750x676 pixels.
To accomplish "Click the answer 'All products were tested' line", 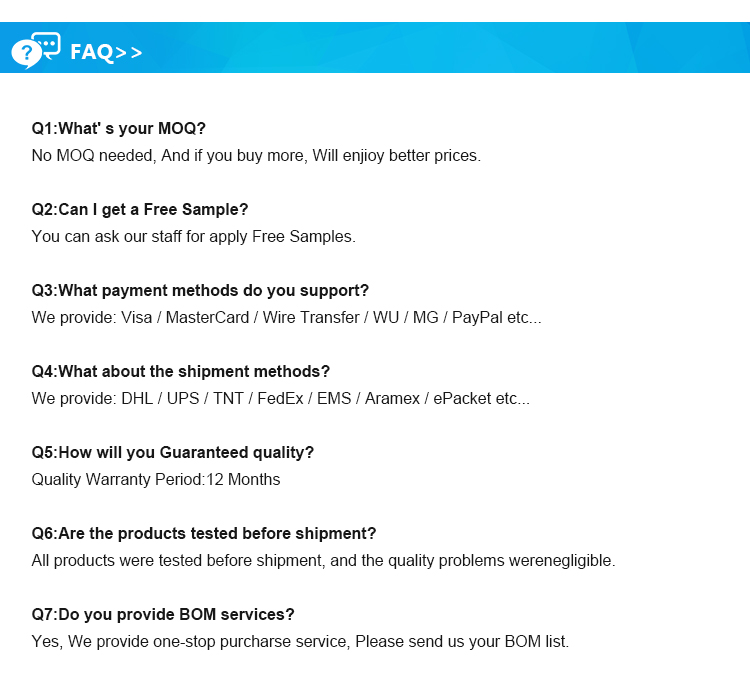I will point(323,561).
